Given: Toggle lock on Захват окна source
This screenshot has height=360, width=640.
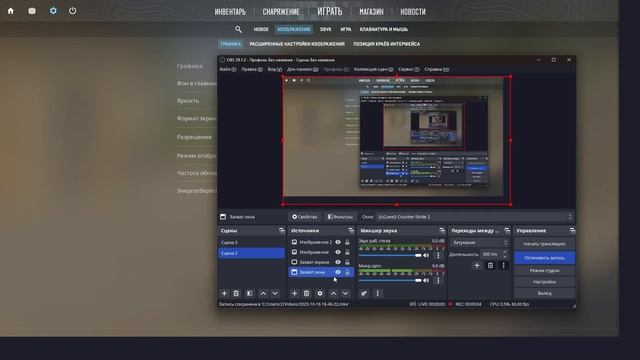Looking at the screenshot, I should pos(347,272).
